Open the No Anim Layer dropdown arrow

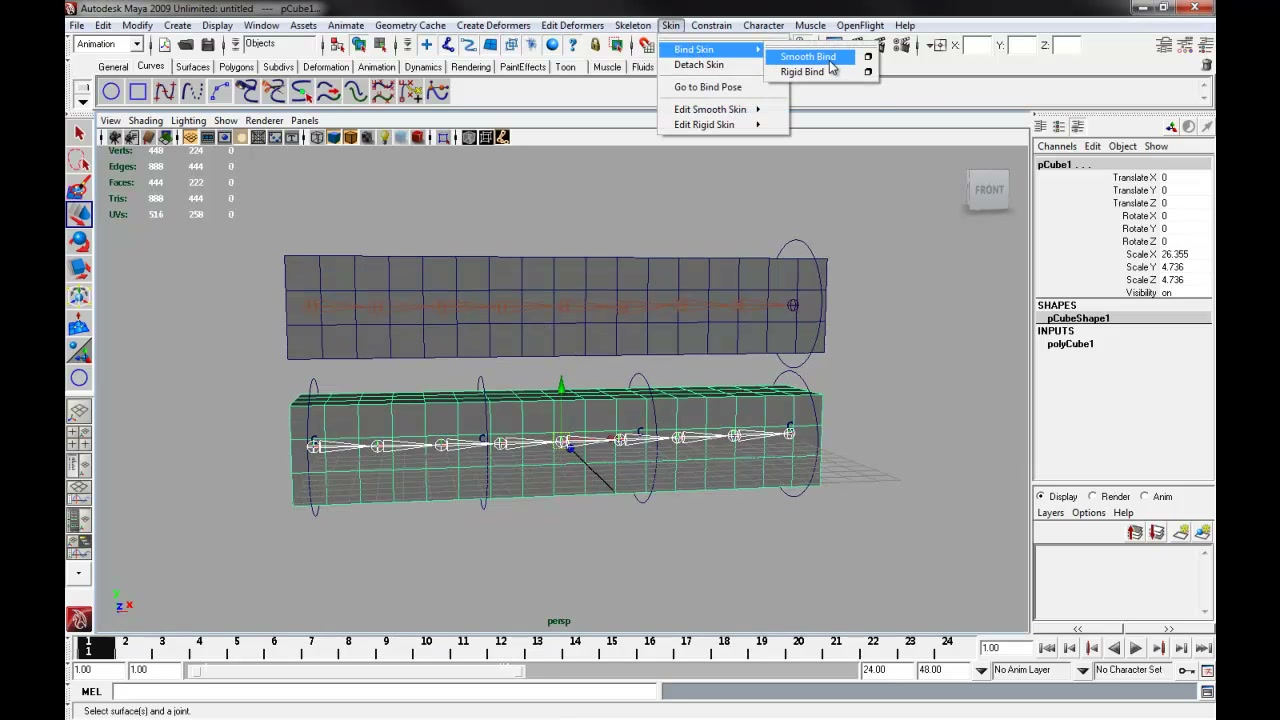(981, 670)
